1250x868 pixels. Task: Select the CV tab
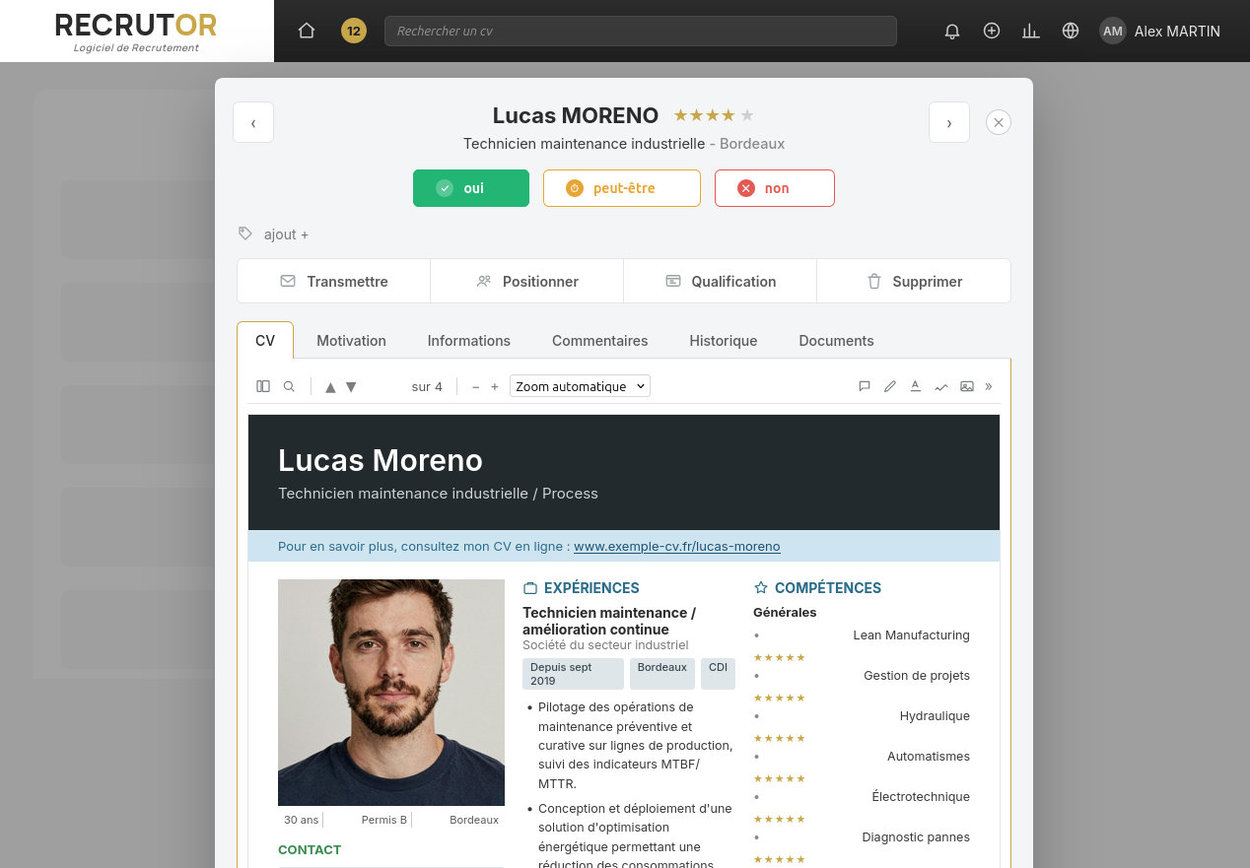[x=265, y=340]
